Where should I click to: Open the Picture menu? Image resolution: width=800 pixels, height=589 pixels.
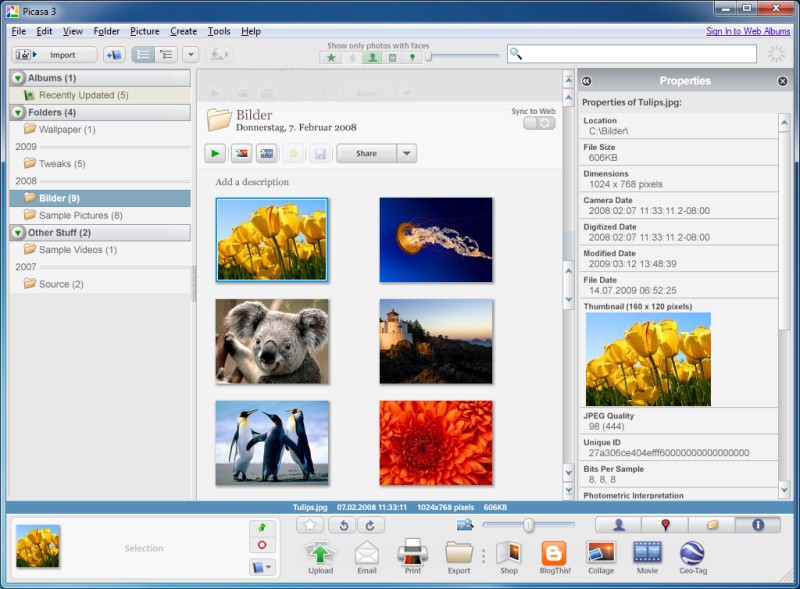(144, 31)
